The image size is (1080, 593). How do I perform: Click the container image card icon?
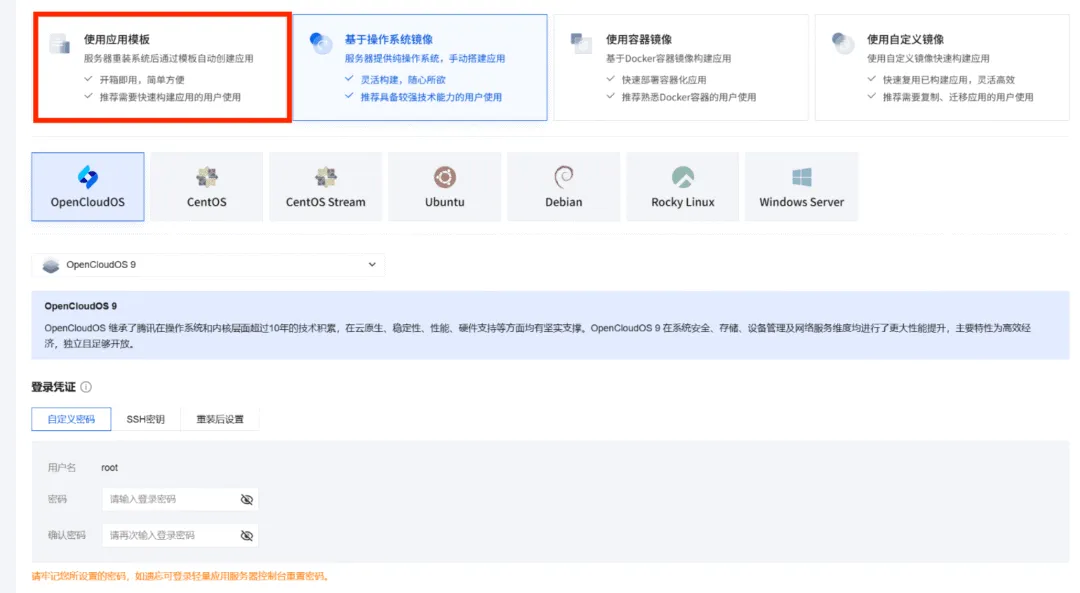pyautogui.click(x=581, y=43)
